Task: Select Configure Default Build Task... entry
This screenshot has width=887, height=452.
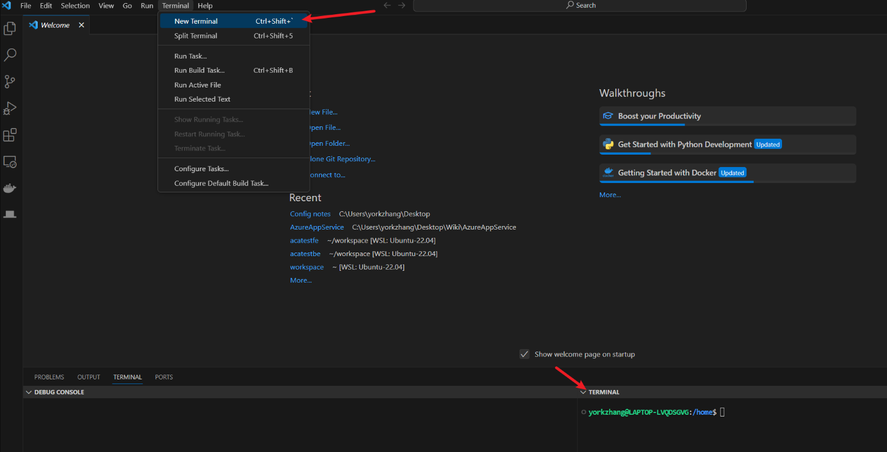Action: coord(234,183)
